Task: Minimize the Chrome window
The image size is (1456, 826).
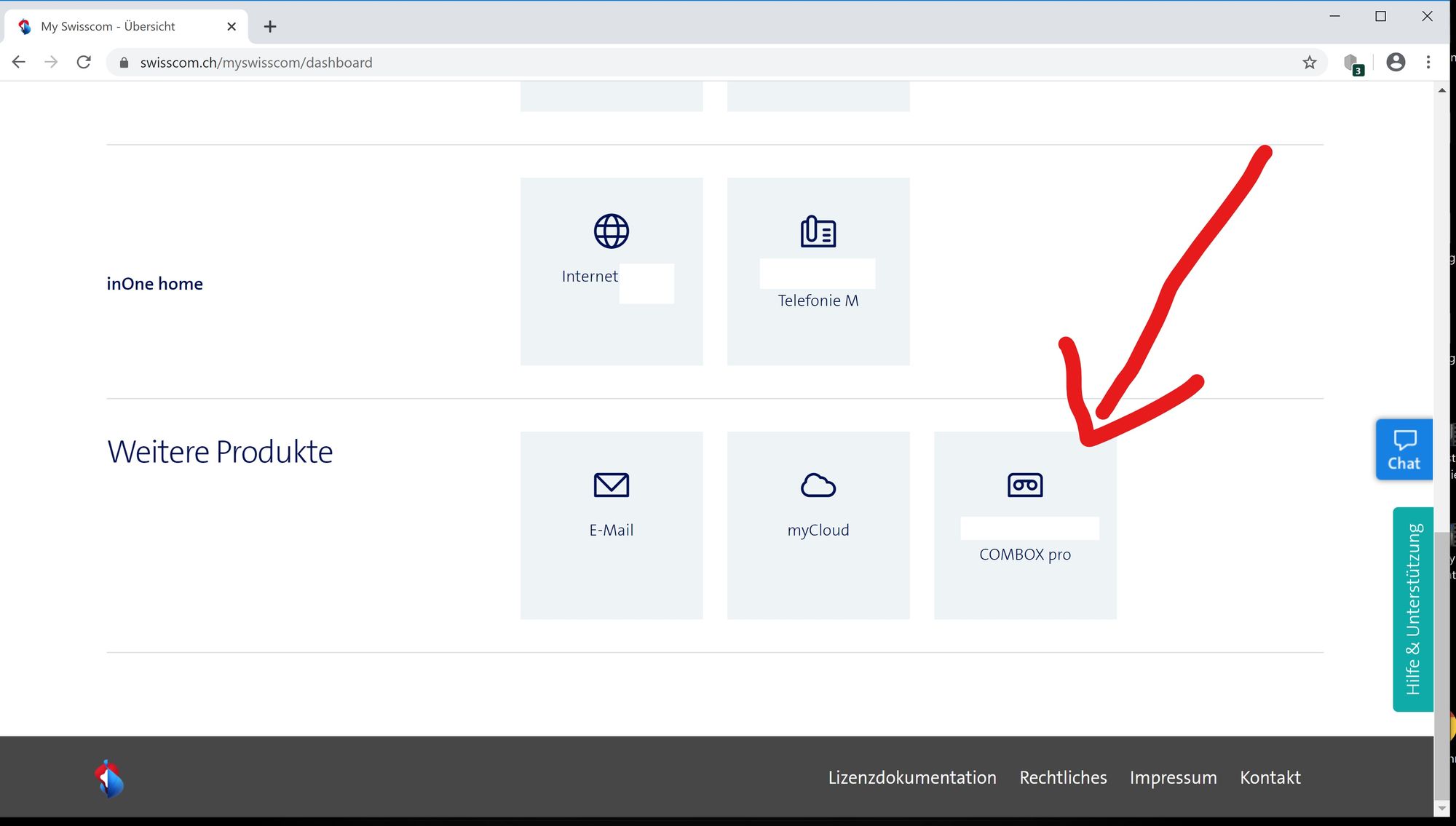Action: tap(1335, 16)
